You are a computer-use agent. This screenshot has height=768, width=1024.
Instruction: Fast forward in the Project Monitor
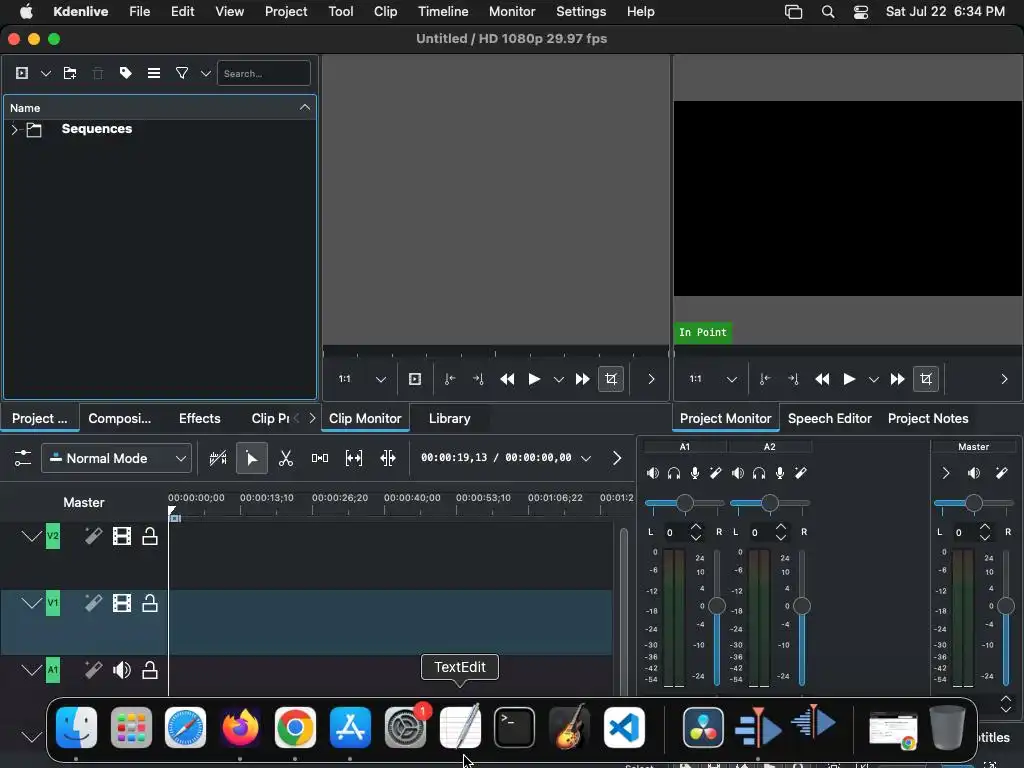pyautogui.click(x=897, y=379)
